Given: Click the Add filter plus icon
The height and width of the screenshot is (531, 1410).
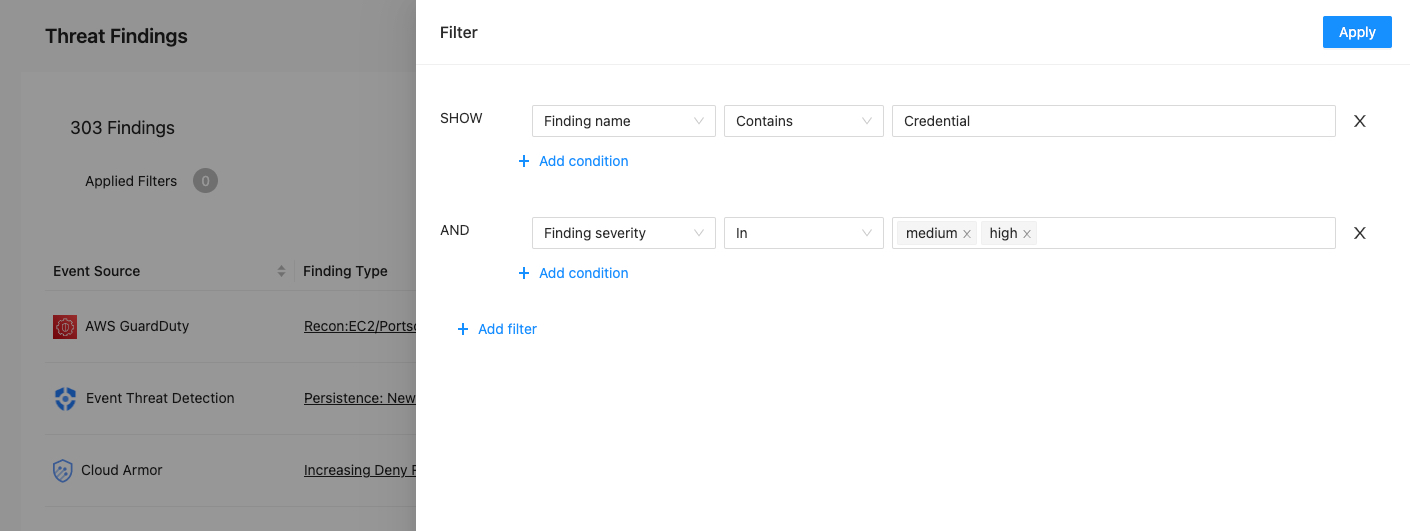Looking at the screenshot, I should [462, 329].
